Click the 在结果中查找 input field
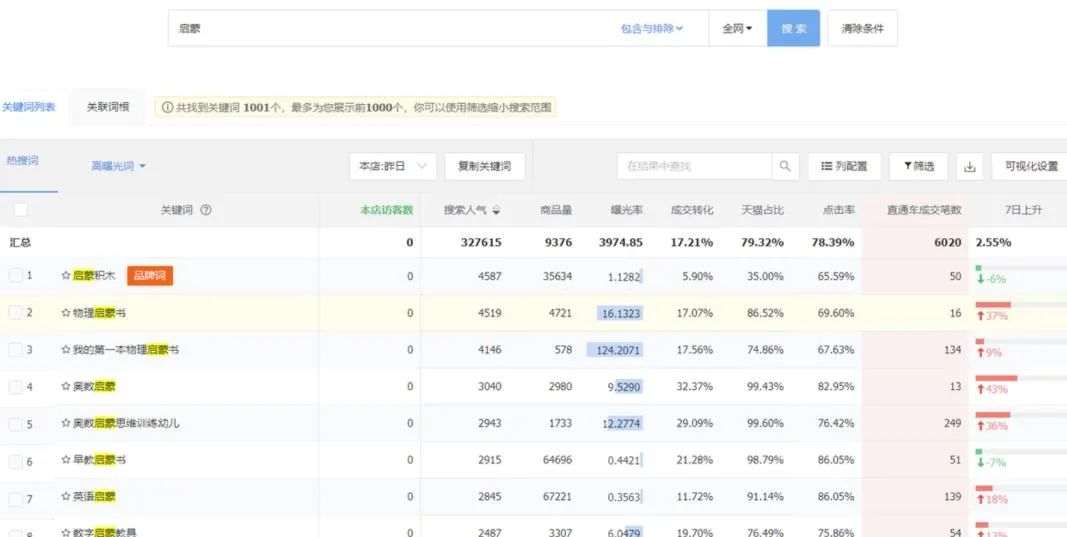The height and width of the screenshot is (537, 1067). pyautogui.click(x=695, y=166)
